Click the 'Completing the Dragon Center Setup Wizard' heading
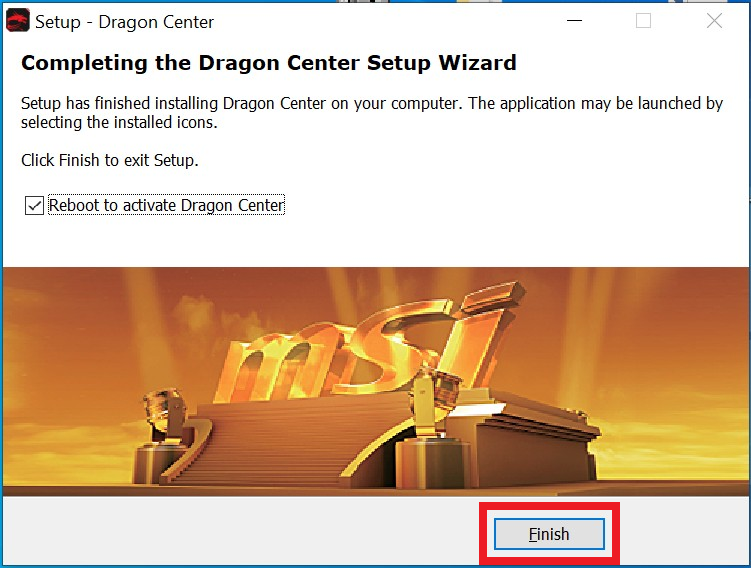Screen dimensions: 751x568 pyautogui.click(x=269, y=63)
